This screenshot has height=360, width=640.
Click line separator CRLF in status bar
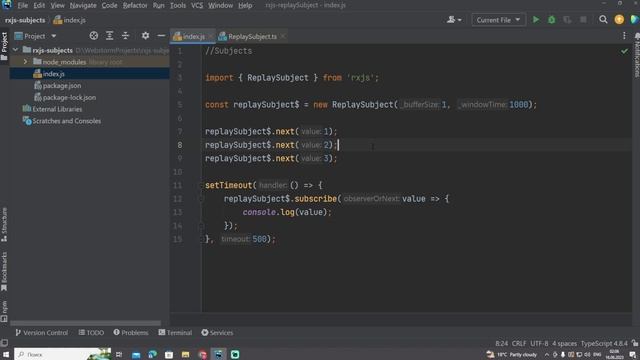tap(519, 343)
